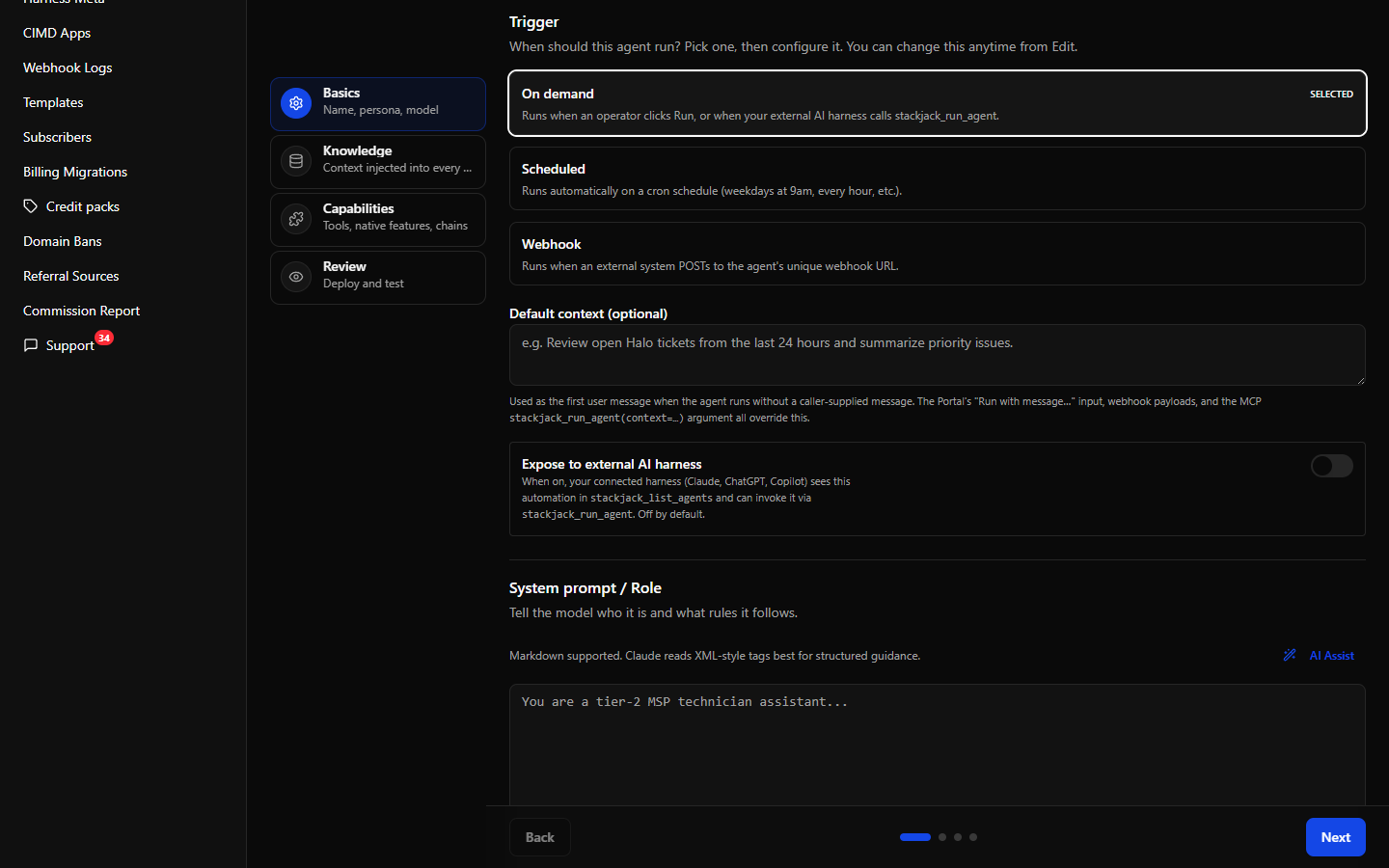Open the Review wizard step
This screenshot has width=1389, height=868.
378,278
